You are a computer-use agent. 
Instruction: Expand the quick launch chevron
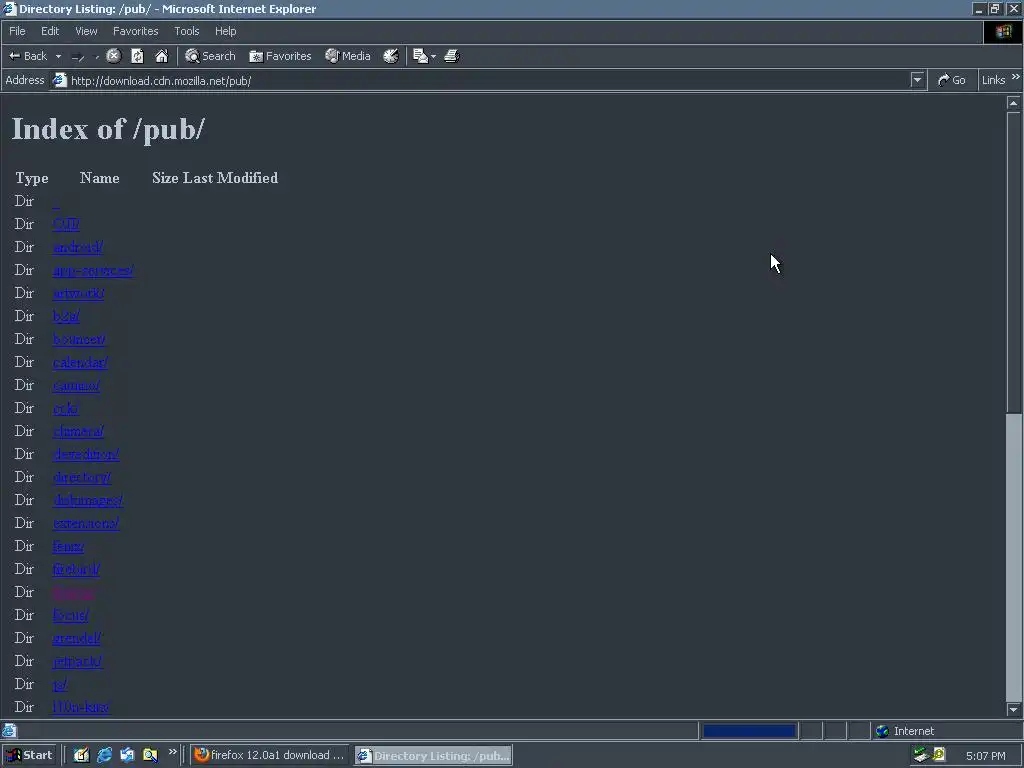click(x=173, y=752)
